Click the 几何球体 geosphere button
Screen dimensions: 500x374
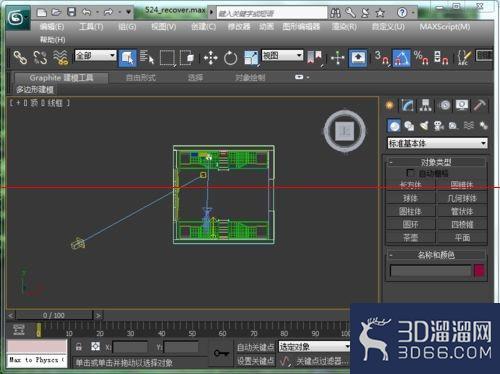[x=462, y=198]
